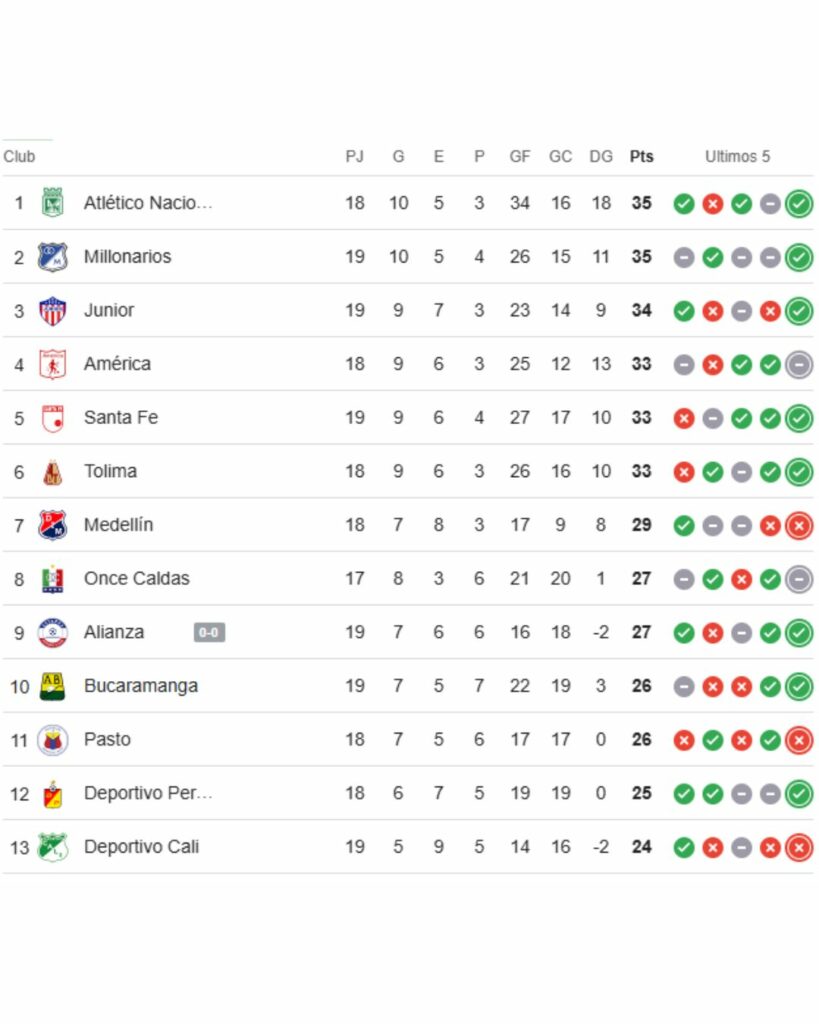Click the Alianza team crest
The width and height of the screenshot is (819, 1024).
tap(52, 632)
